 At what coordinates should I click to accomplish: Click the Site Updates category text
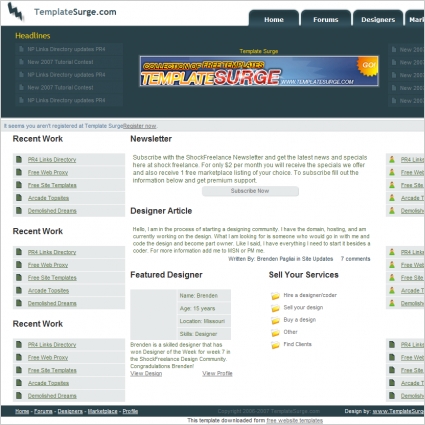(x=317, y=259)
